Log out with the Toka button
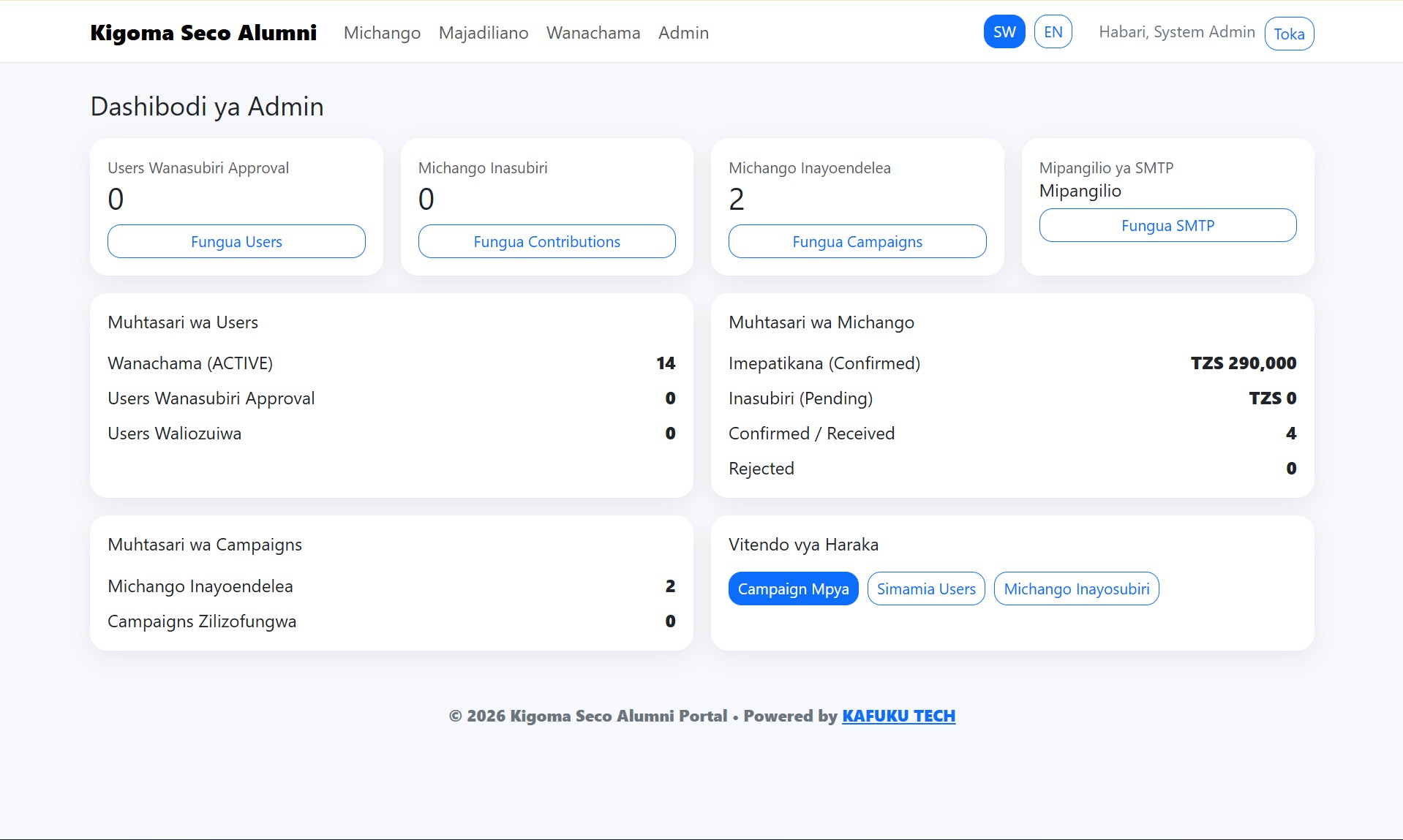This screenshot has height=840, width=1403. pos(1288,34)
